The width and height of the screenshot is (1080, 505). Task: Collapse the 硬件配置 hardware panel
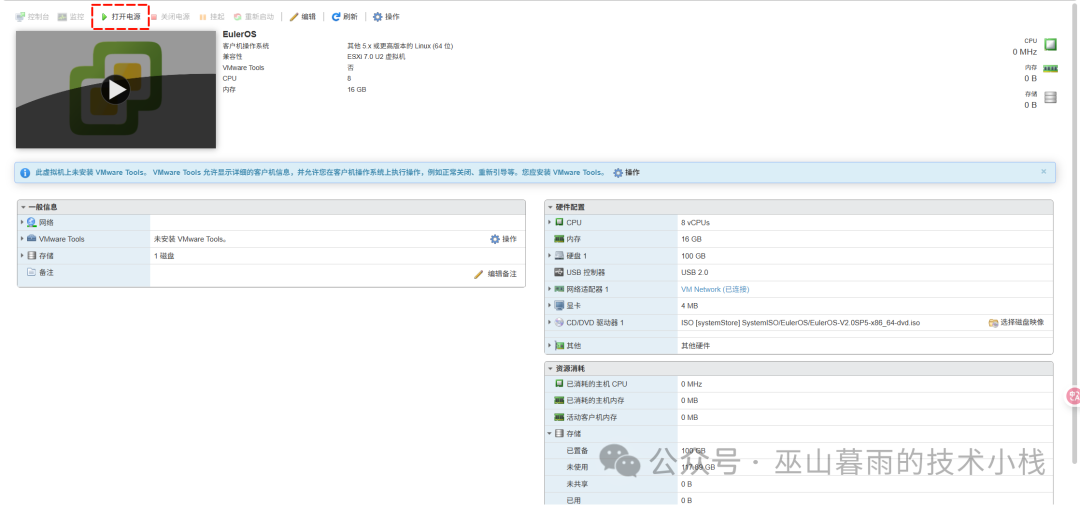[550, 207]
